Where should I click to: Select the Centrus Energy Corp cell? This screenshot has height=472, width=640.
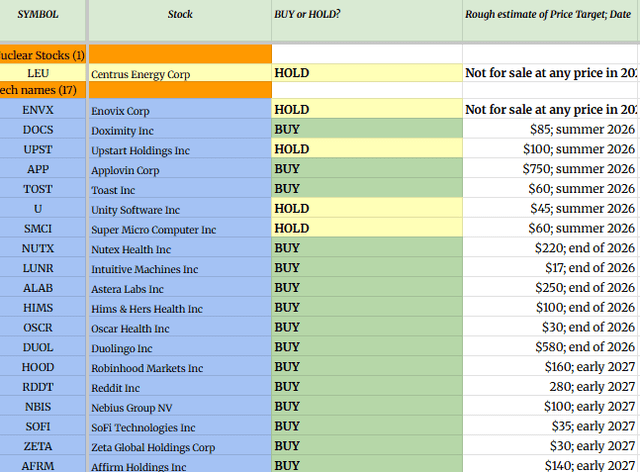pos(180,73)
